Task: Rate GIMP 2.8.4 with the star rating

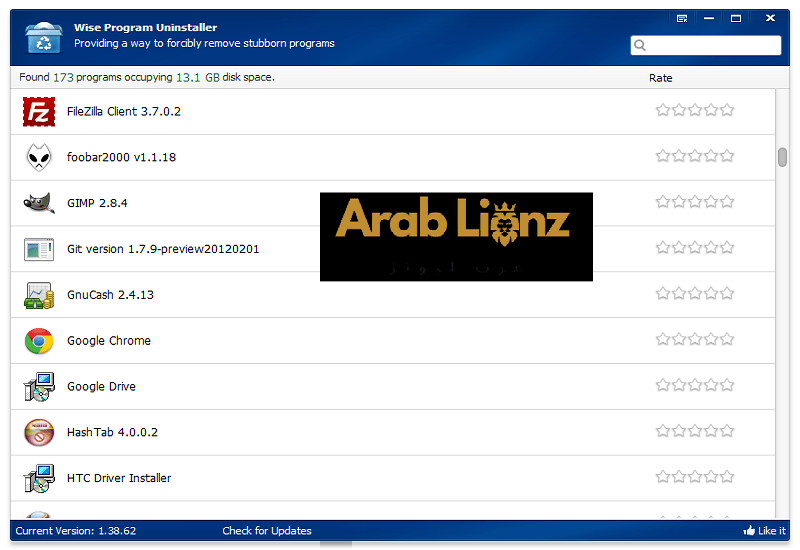Action: 695,202
